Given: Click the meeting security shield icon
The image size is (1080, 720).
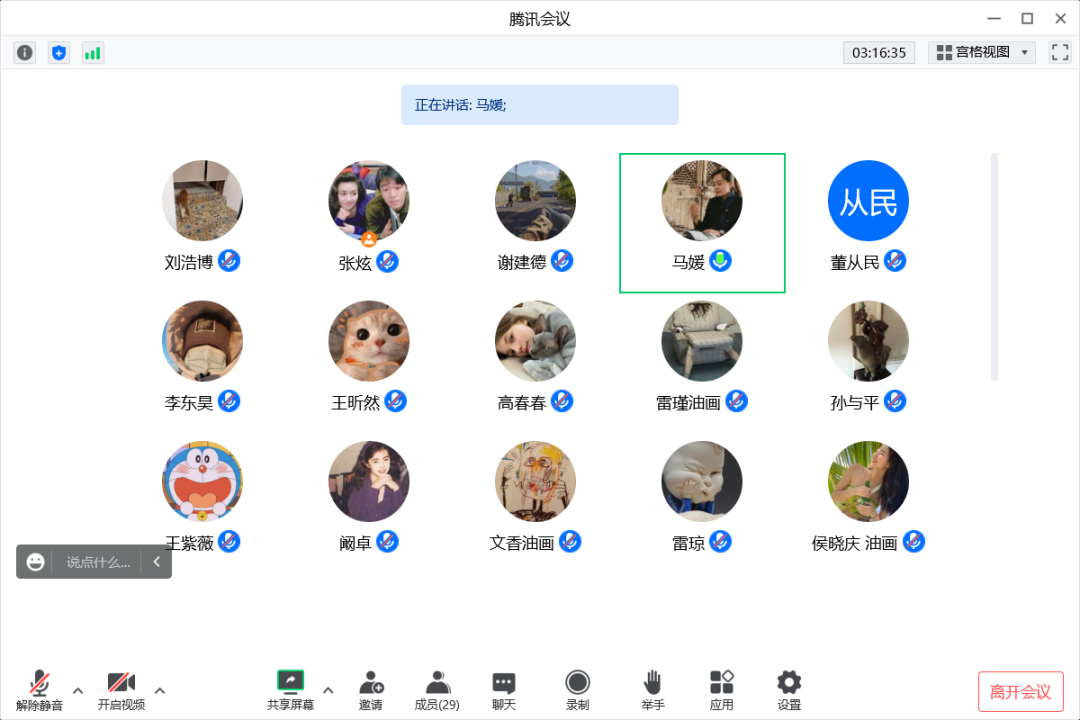Looking at the screenshot, I should pos(59,52).
